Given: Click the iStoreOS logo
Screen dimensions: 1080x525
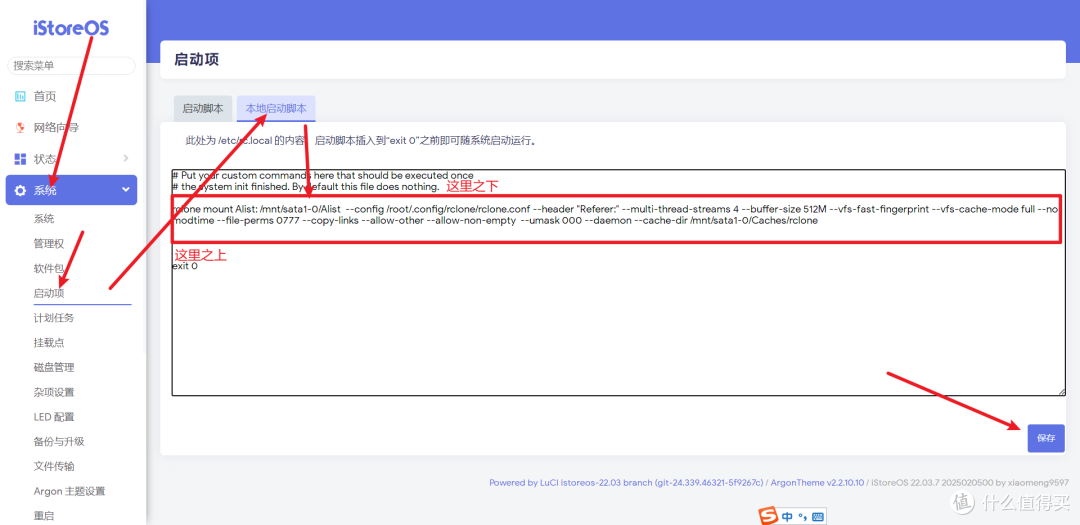Looking at the screenshot, I should [x=71, y=28].
